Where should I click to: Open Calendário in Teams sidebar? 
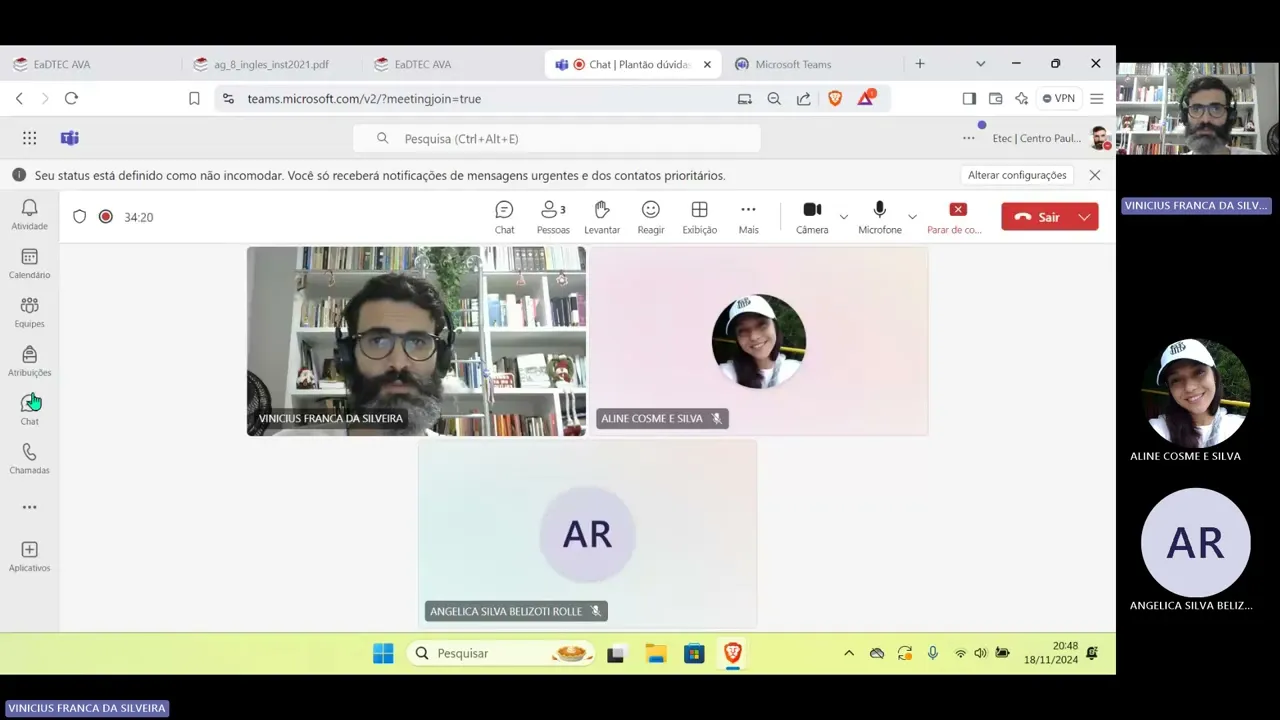29,264
